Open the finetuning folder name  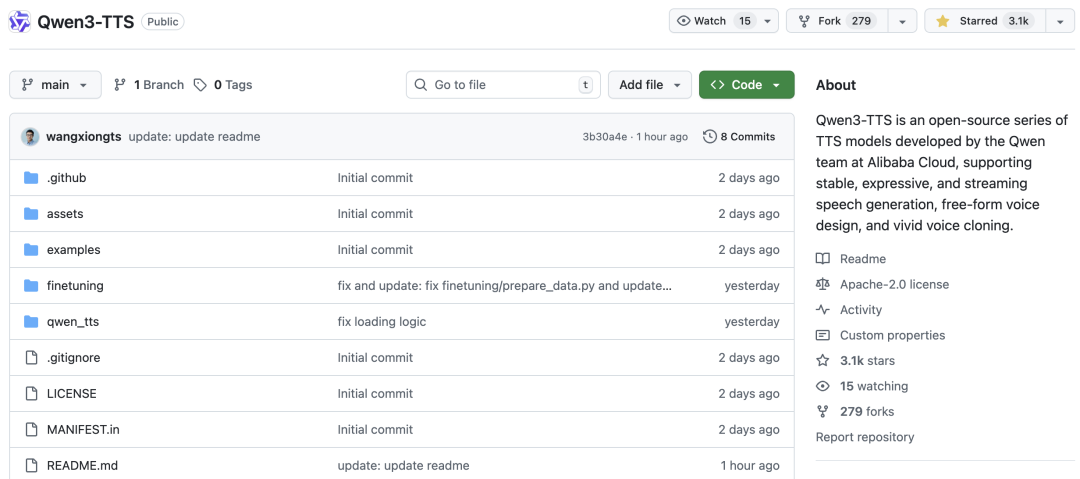coord(75,285)
